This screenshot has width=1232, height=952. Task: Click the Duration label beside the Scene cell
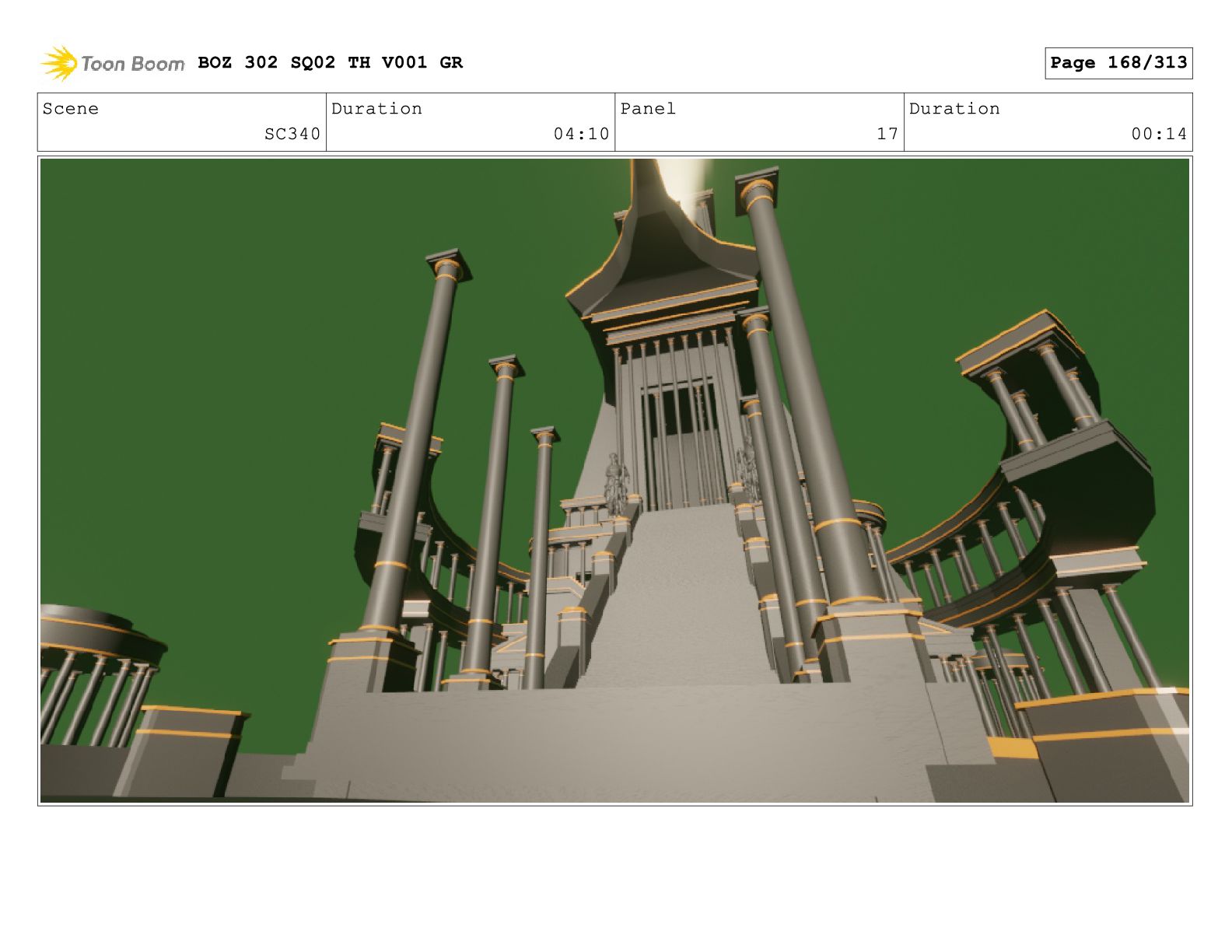pyautogui.click(x=376, y=109)
